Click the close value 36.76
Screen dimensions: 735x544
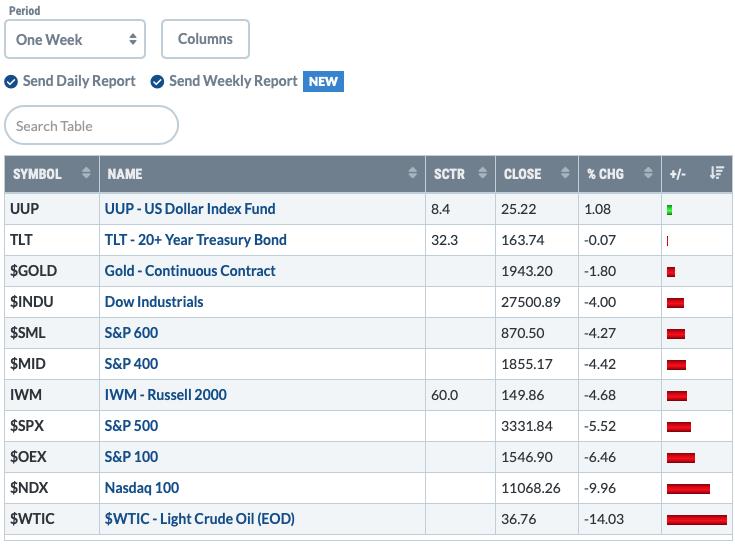pyautogui.click(x=518, y=519)
